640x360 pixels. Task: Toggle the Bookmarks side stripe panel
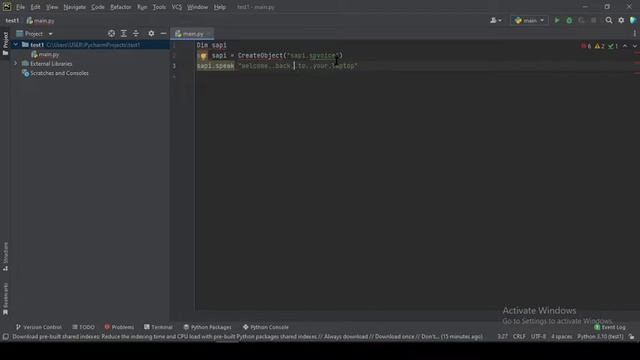[x=5, y=299]
